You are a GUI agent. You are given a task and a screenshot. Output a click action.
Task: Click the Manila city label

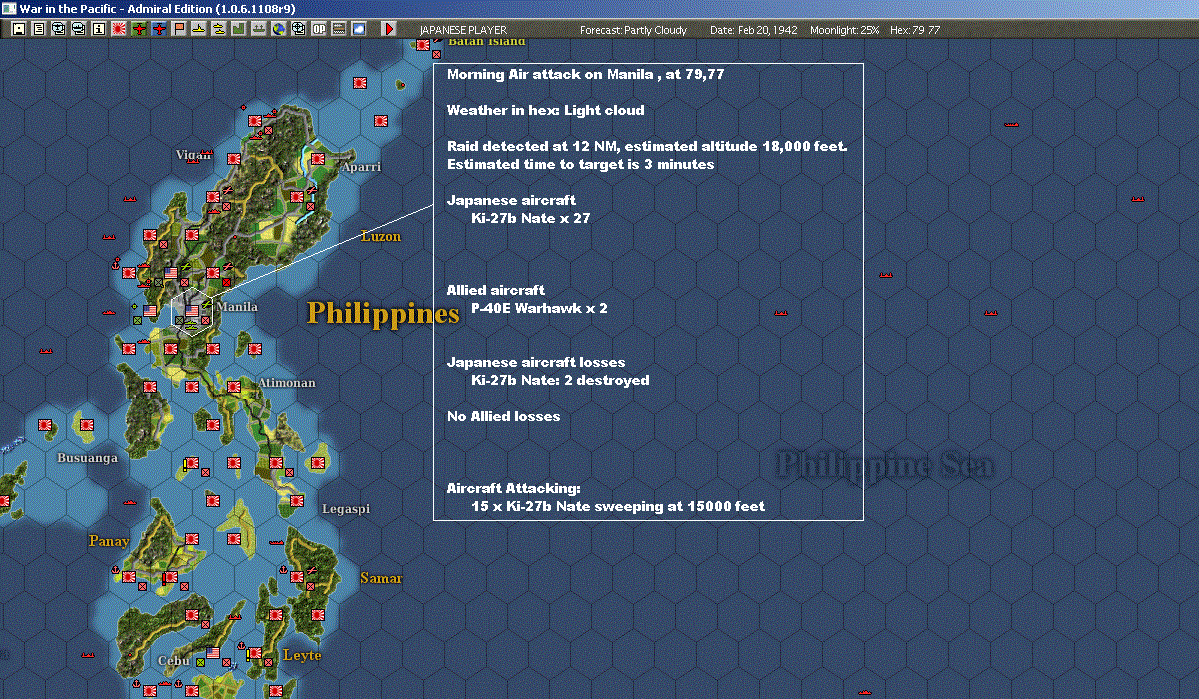click(x=237, y=307)
